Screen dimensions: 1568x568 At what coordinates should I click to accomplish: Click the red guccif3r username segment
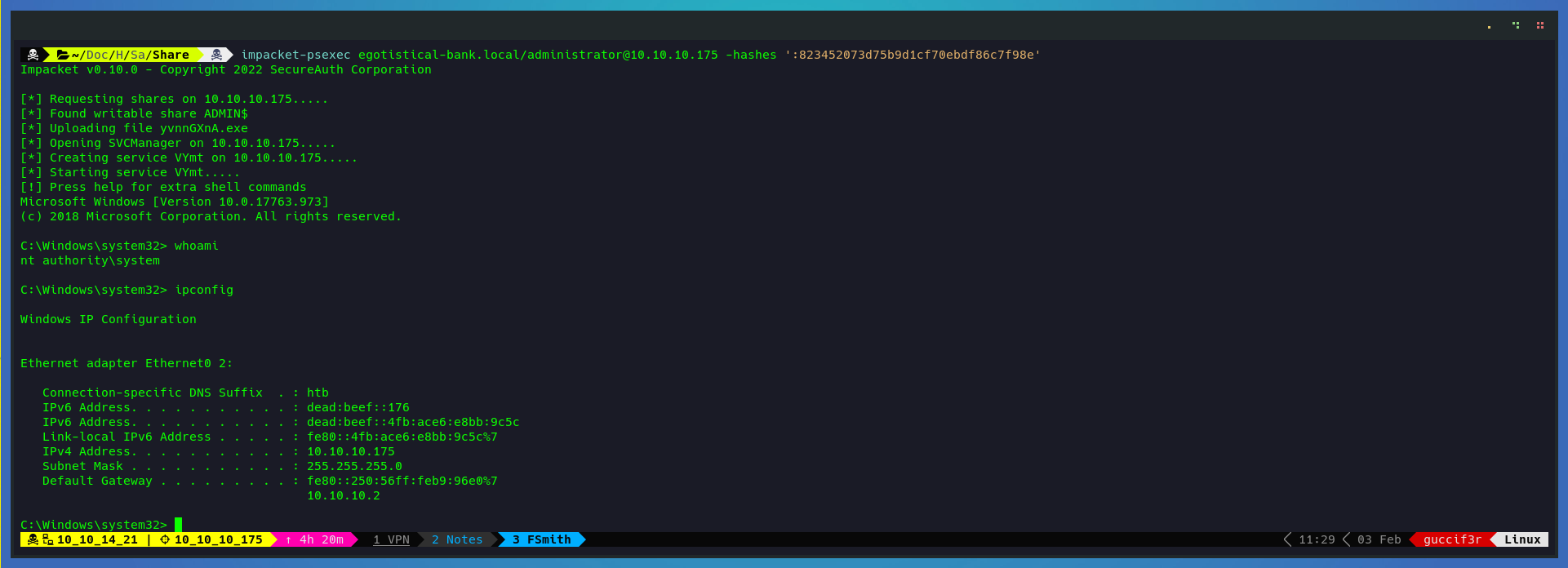(1452, 539)
